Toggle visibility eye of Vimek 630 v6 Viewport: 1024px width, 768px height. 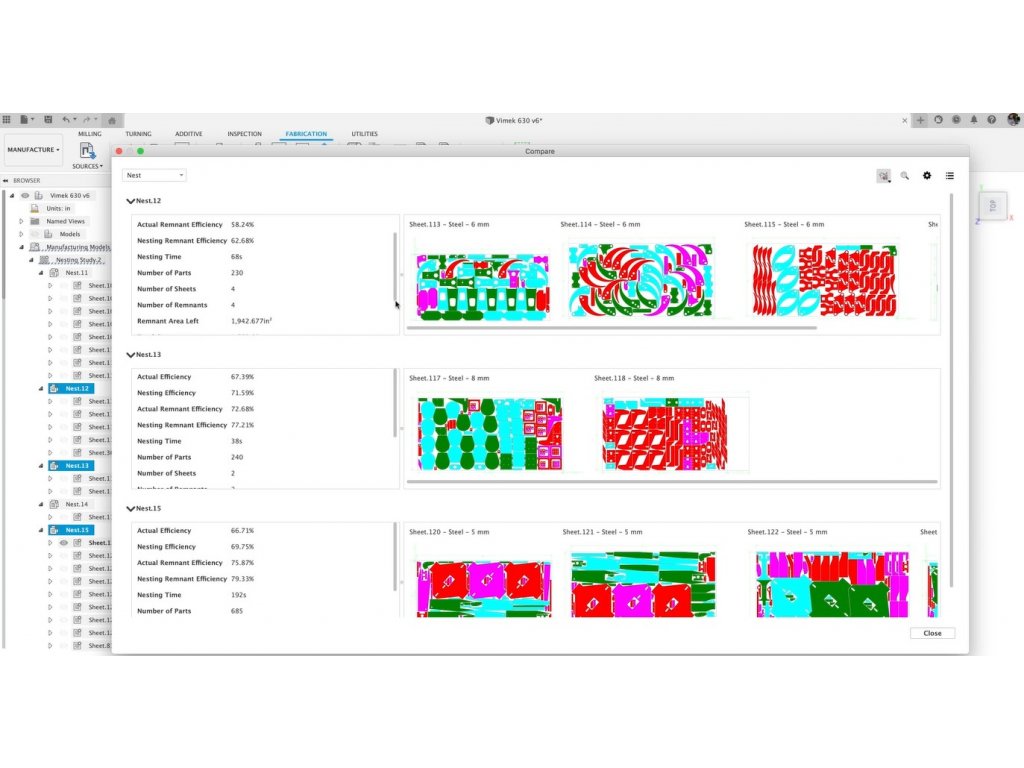(25, 195)
